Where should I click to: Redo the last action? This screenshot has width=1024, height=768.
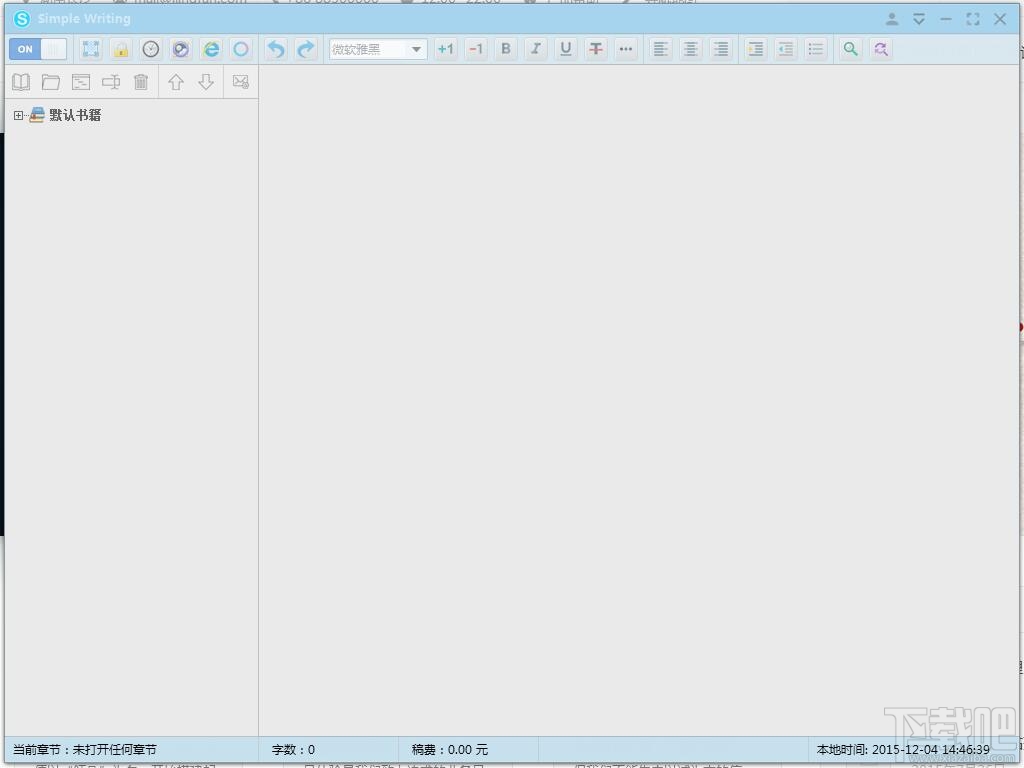(306, 49)
